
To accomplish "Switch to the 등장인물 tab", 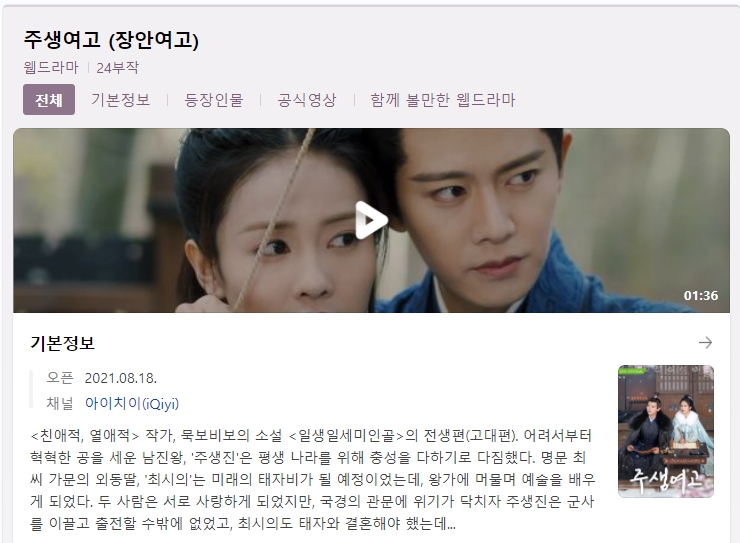I will [x=213, y=100].
